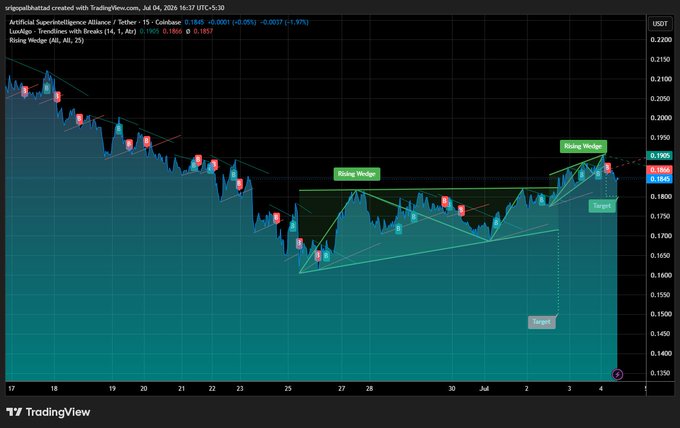Click the +0.0001 (+0.05%) change value

coord(232,22)
